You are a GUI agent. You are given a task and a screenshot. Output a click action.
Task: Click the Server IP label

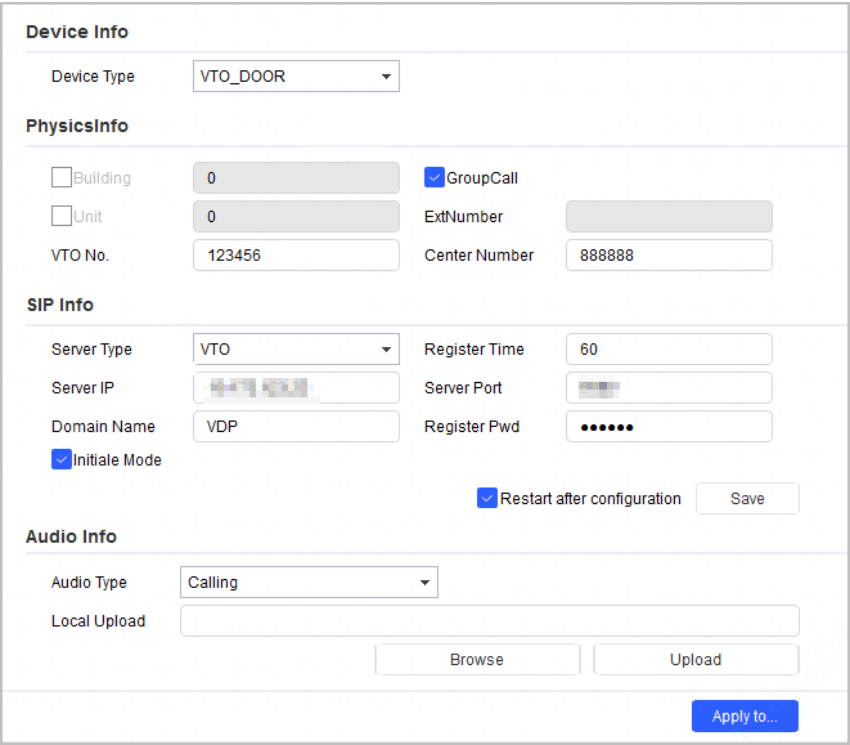point(82,388)
